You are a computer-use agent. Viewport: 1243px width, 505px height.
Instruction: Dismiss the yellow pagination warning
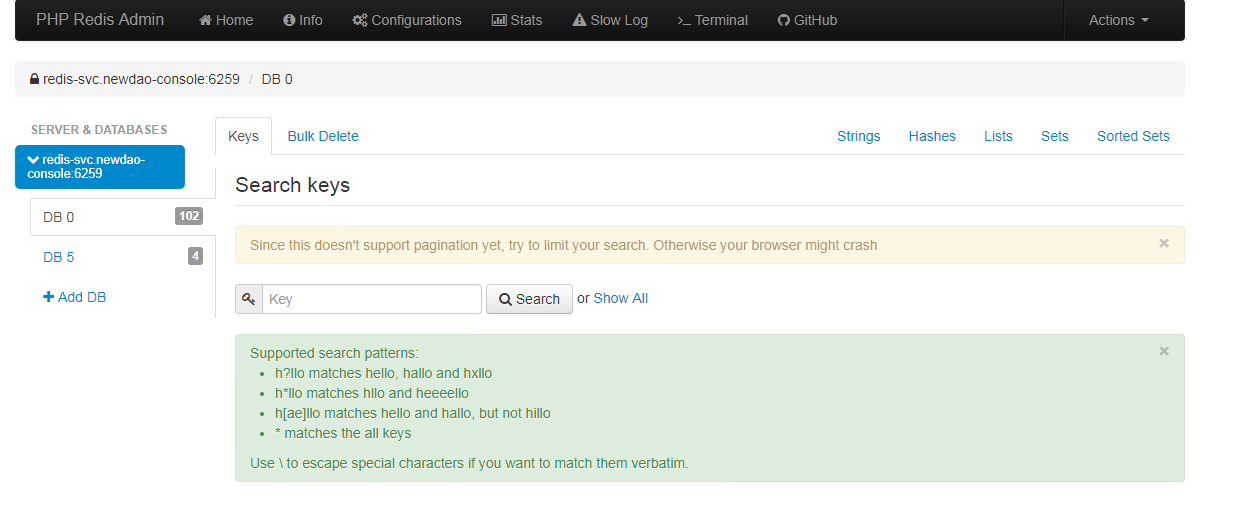click(x=1163, y=243)
